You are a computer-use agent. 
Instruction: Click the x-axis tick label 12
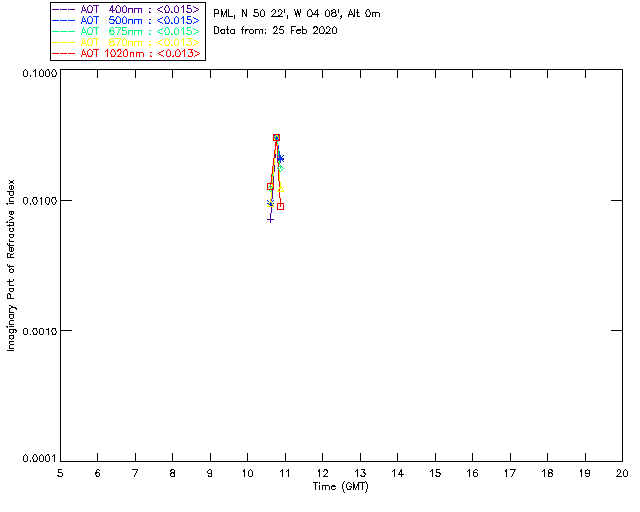click(322, 473)
